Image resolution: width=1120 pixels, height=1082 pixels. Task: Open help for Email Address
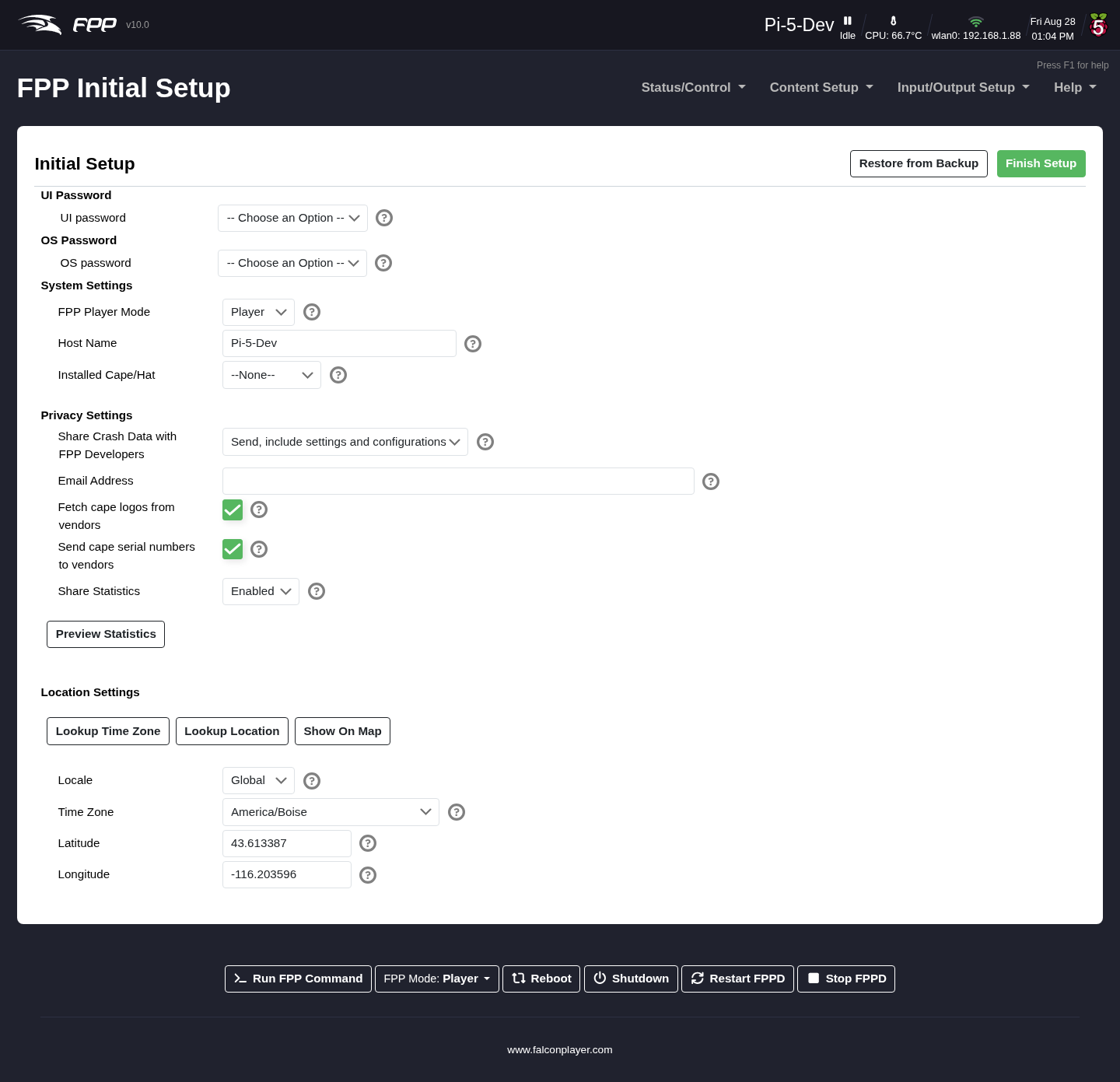click(x=711, y=481)
